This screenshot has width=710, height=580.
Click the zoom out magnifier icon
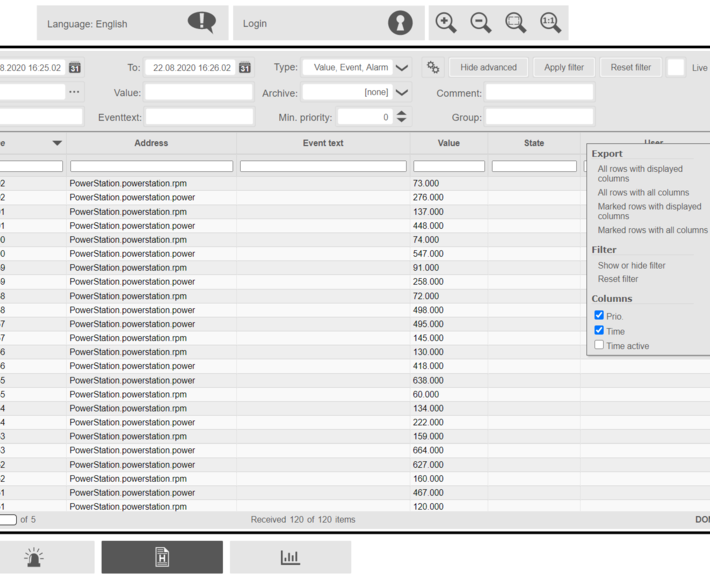481,23
